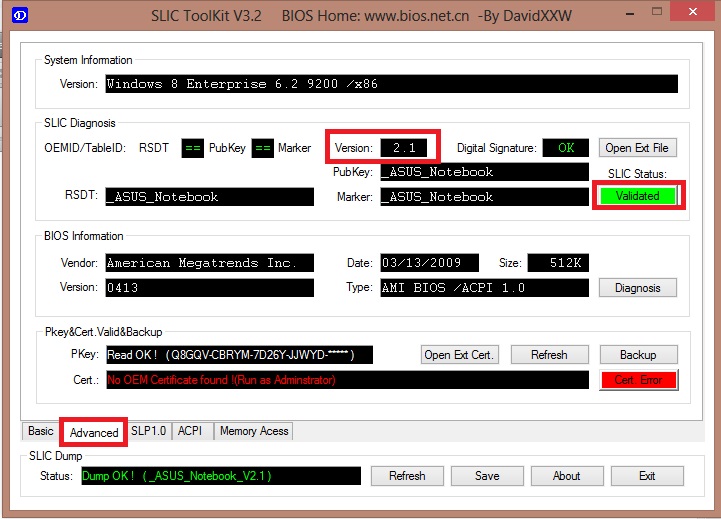Click Refresh in SLIC Dump section
This screenshot has width=721, height=519.
tap(407, 476)
